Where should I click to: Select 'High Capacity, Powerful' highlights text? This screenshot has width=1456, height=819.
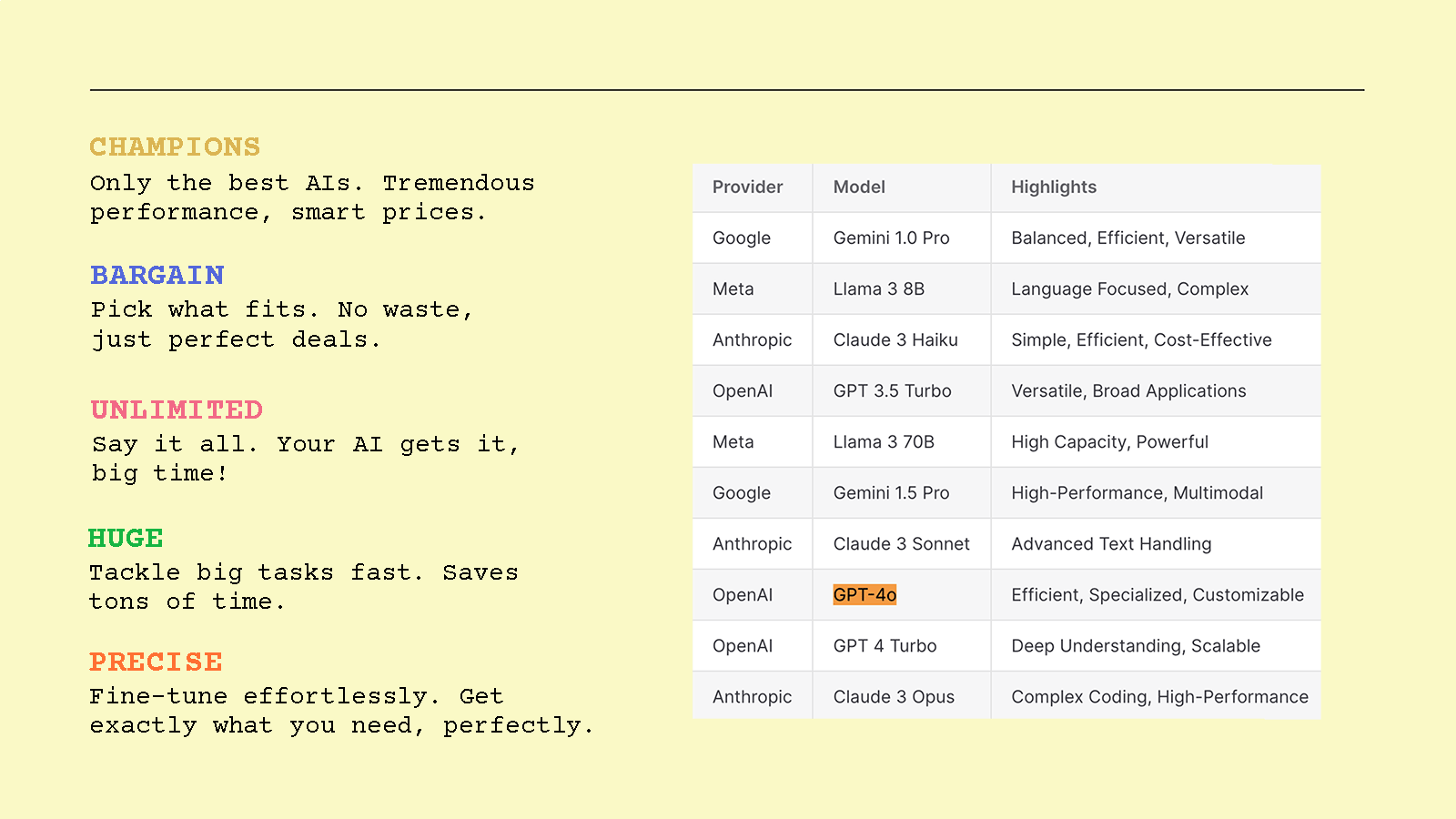point(1110,441)
